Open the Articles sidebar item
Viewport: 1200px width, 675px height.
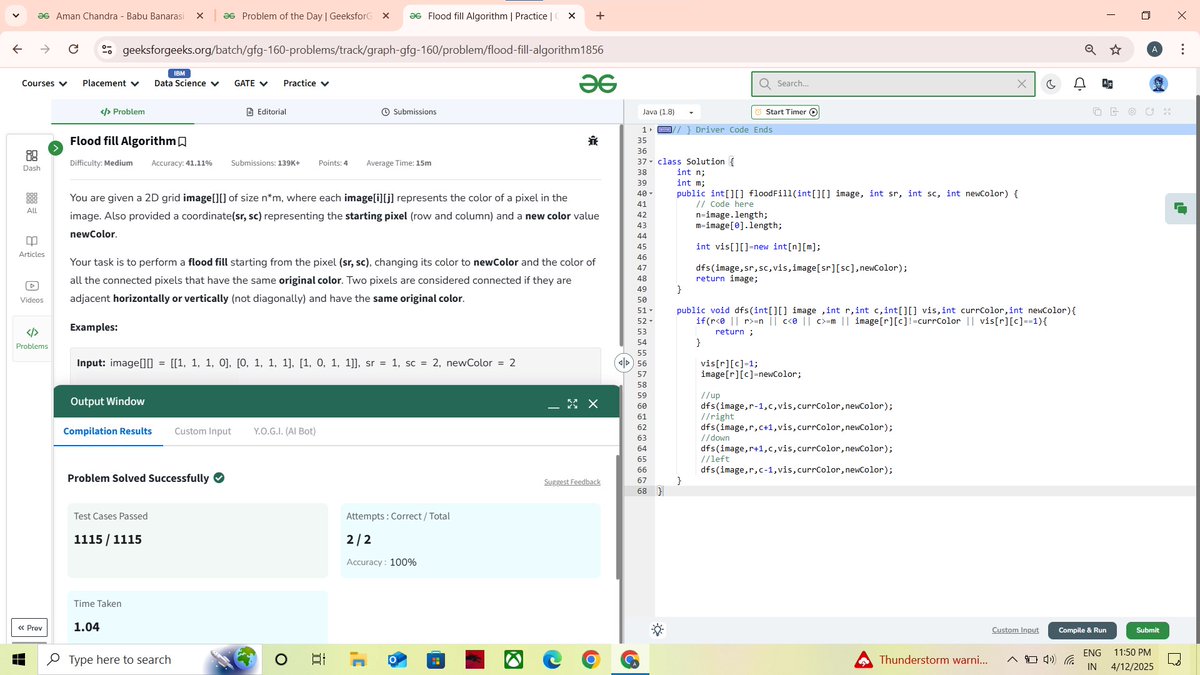coord(32,246)
